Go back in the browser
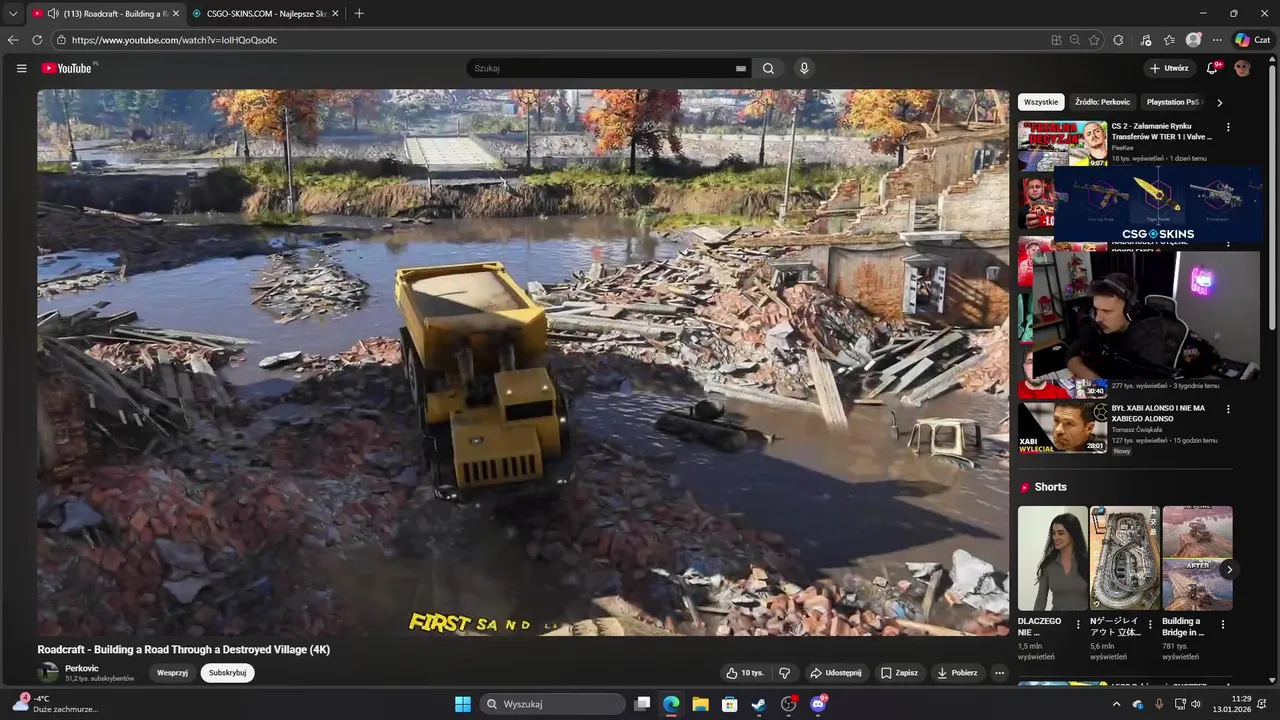Screen dimensions: 1280x720 pyautogui.click(x=13, y=40)
